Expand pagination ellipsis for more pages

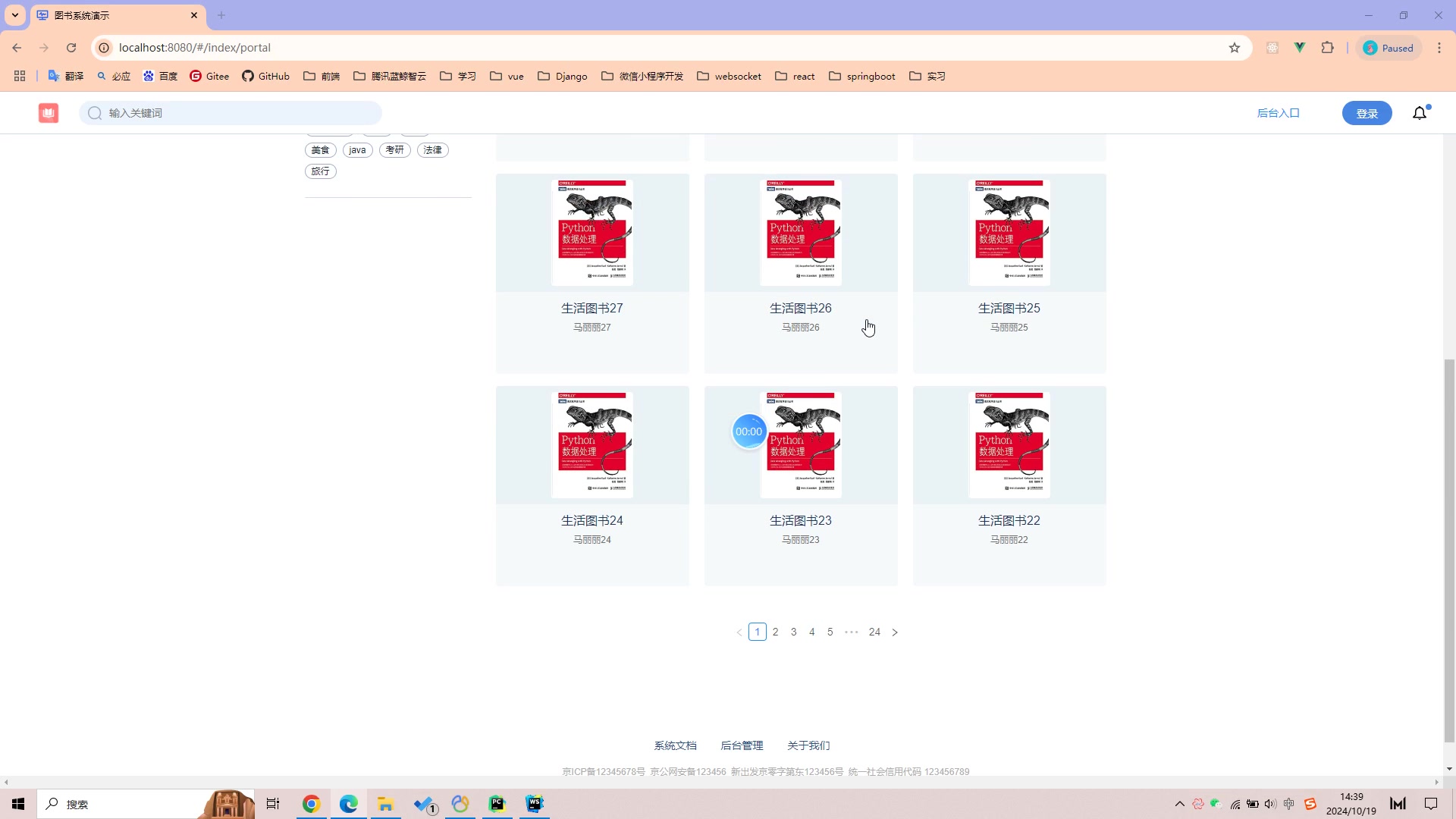tap(852, 632)
